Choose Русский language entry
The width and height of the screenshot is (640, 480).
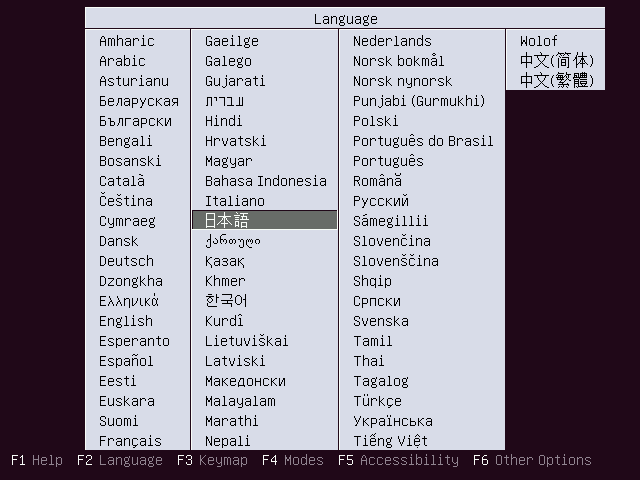pos(381,201)
